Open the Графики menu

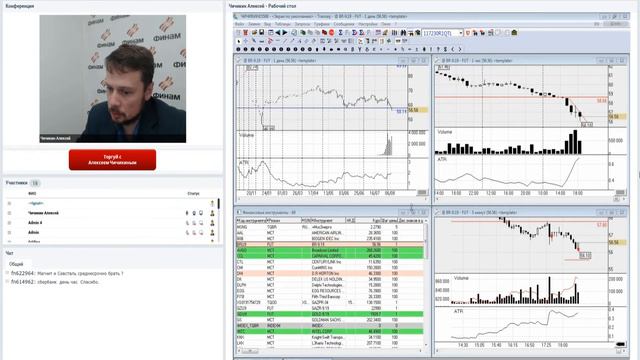coord(322,24)
